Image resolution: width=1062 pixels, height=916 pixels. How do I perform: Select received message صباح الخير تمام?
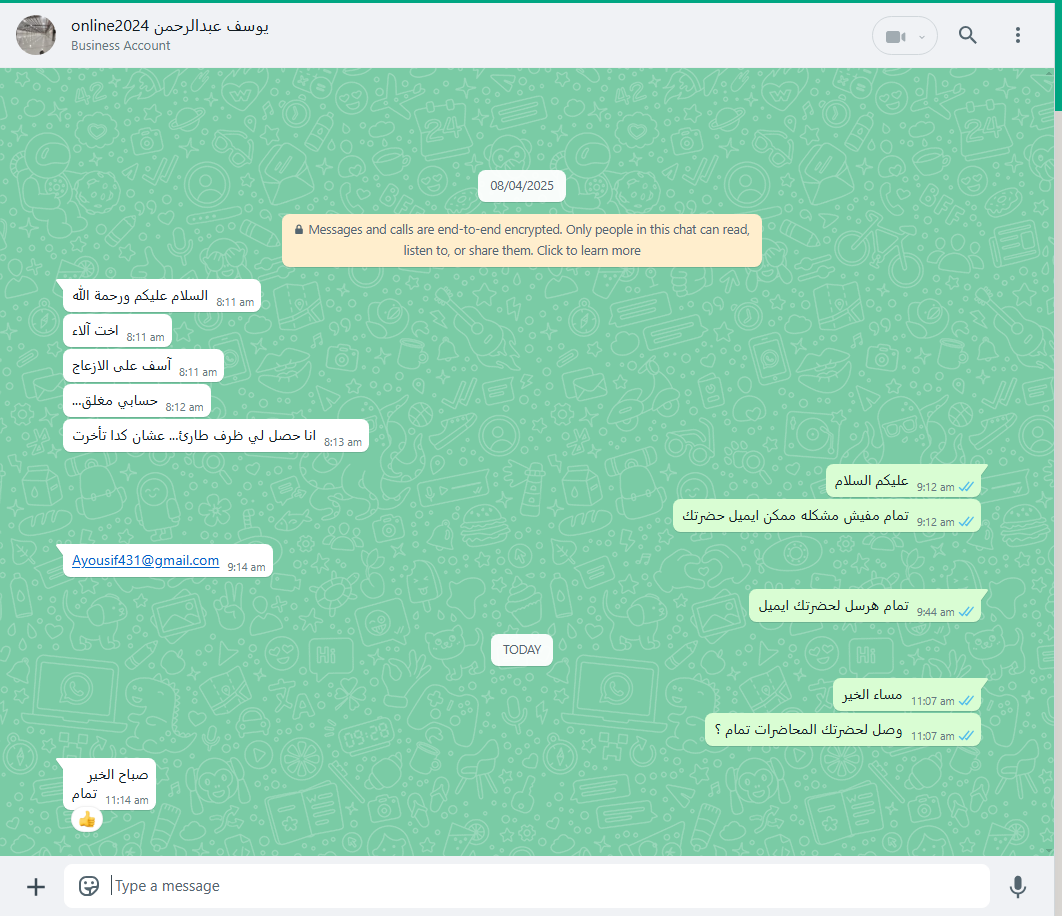click(110, 785)
